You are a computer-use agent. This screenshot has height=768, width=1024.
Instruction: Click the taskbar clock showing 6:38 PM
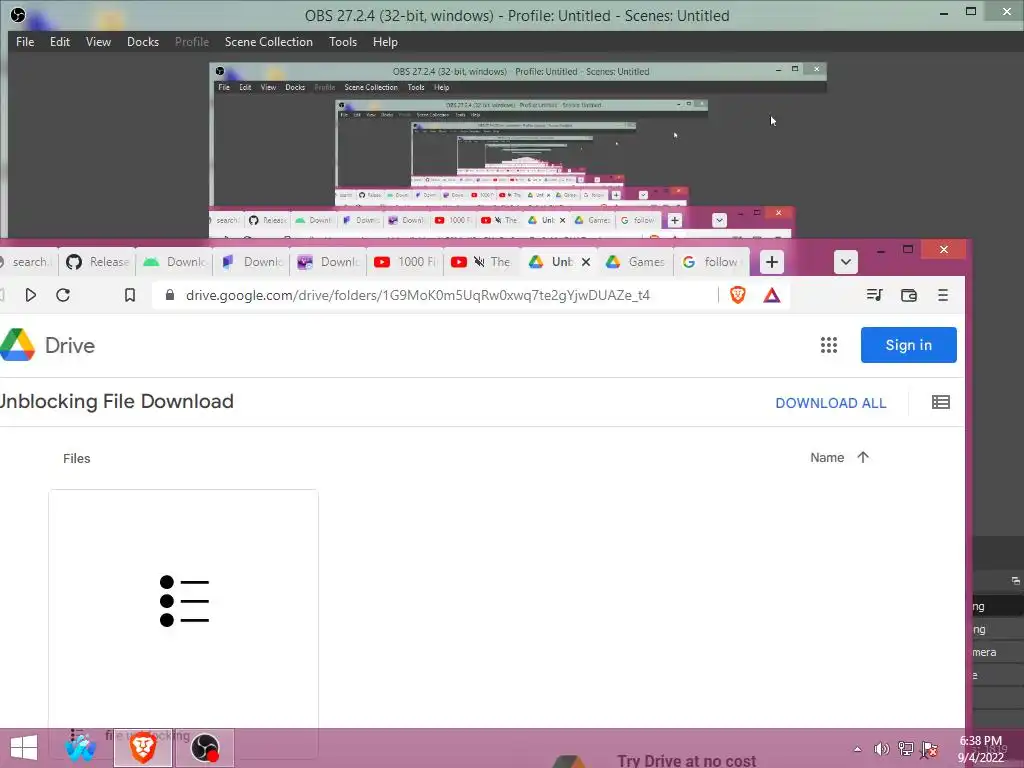click(x=980, y=749)
